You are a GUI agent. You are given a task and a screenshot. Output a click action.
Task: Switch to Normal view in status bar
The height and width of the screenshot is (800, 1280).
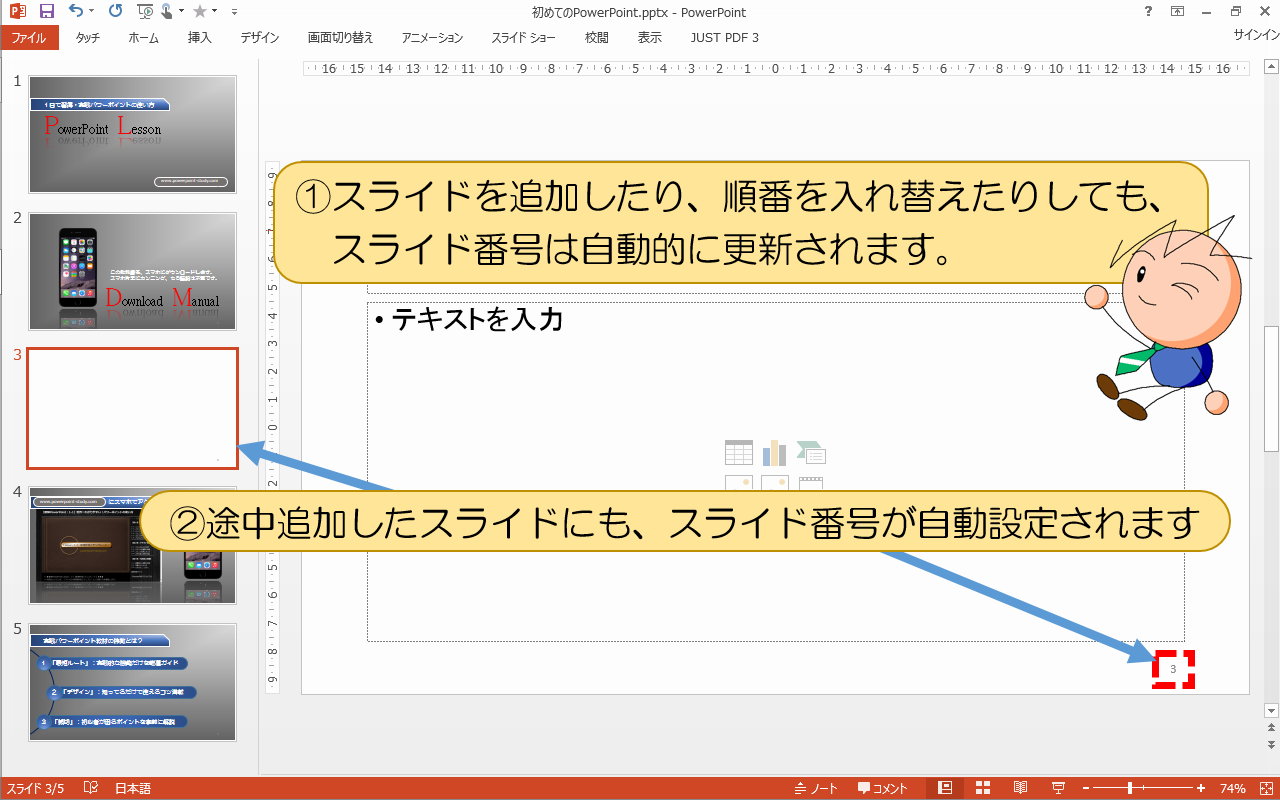(x=945, y=788)
